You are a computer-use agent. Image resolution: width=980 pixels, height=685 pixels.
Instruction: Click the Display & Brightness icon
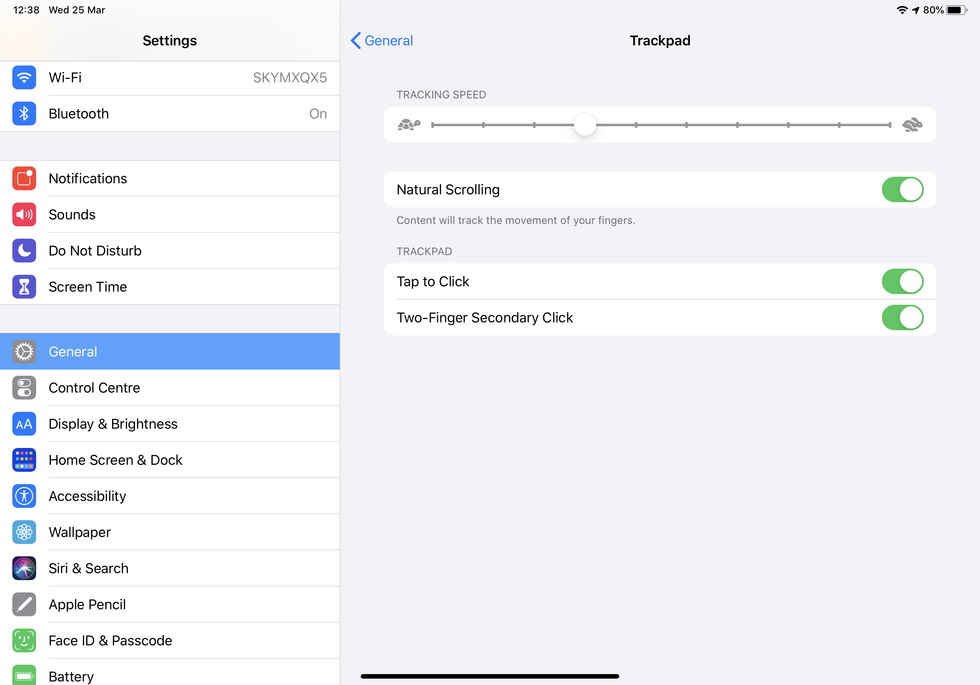click(x=24, y=423)
